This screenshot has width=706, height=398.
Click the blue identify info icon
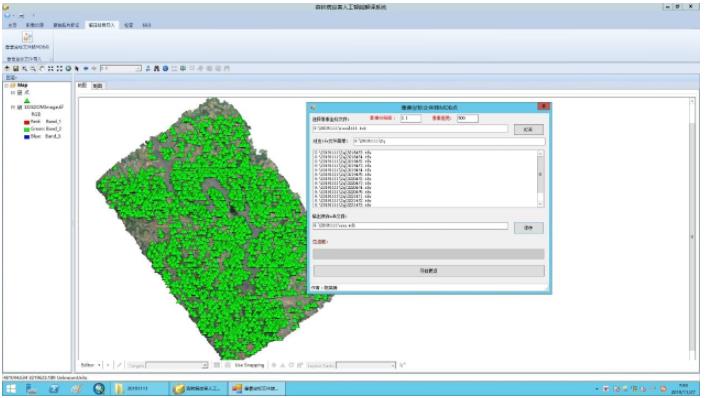pos(165,68)
